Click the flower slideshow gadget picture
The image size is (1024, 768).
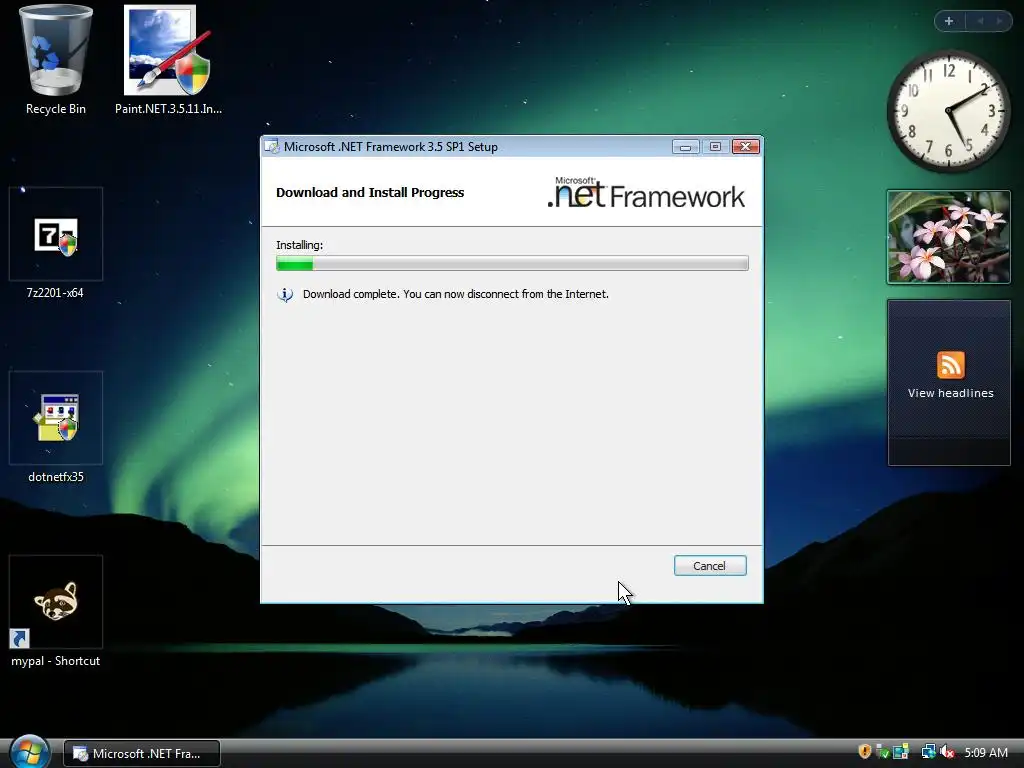pyautogui.click(x=948, y=237)
